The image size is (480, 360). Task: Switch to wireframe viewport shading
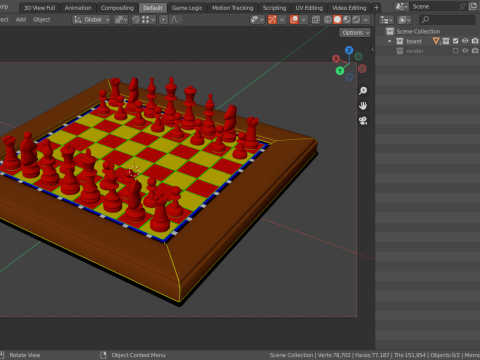(328, 20)
